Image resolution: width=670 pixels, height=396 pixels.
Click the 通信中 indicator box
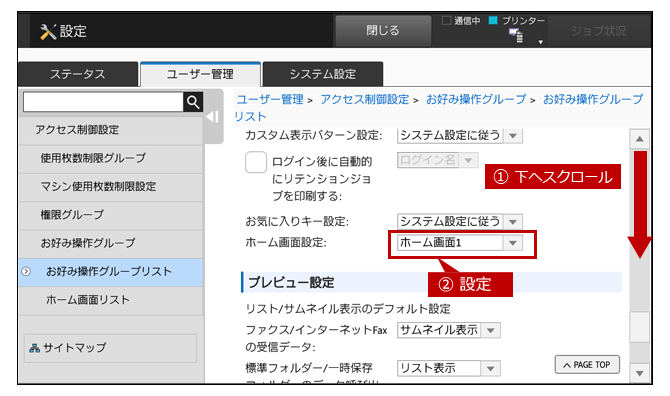point(447,20)
